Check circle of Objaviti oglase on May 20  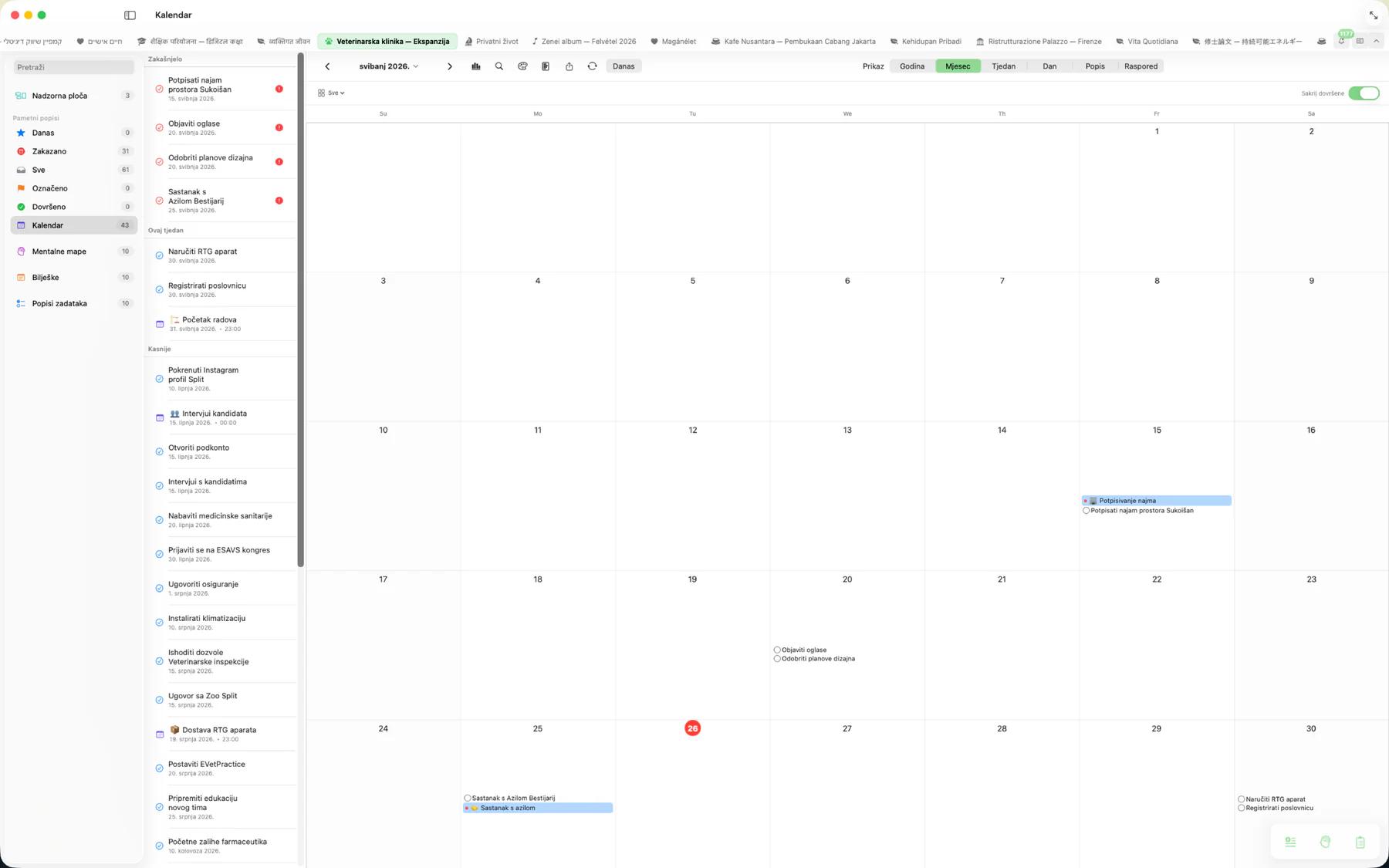tap(777, 650)
